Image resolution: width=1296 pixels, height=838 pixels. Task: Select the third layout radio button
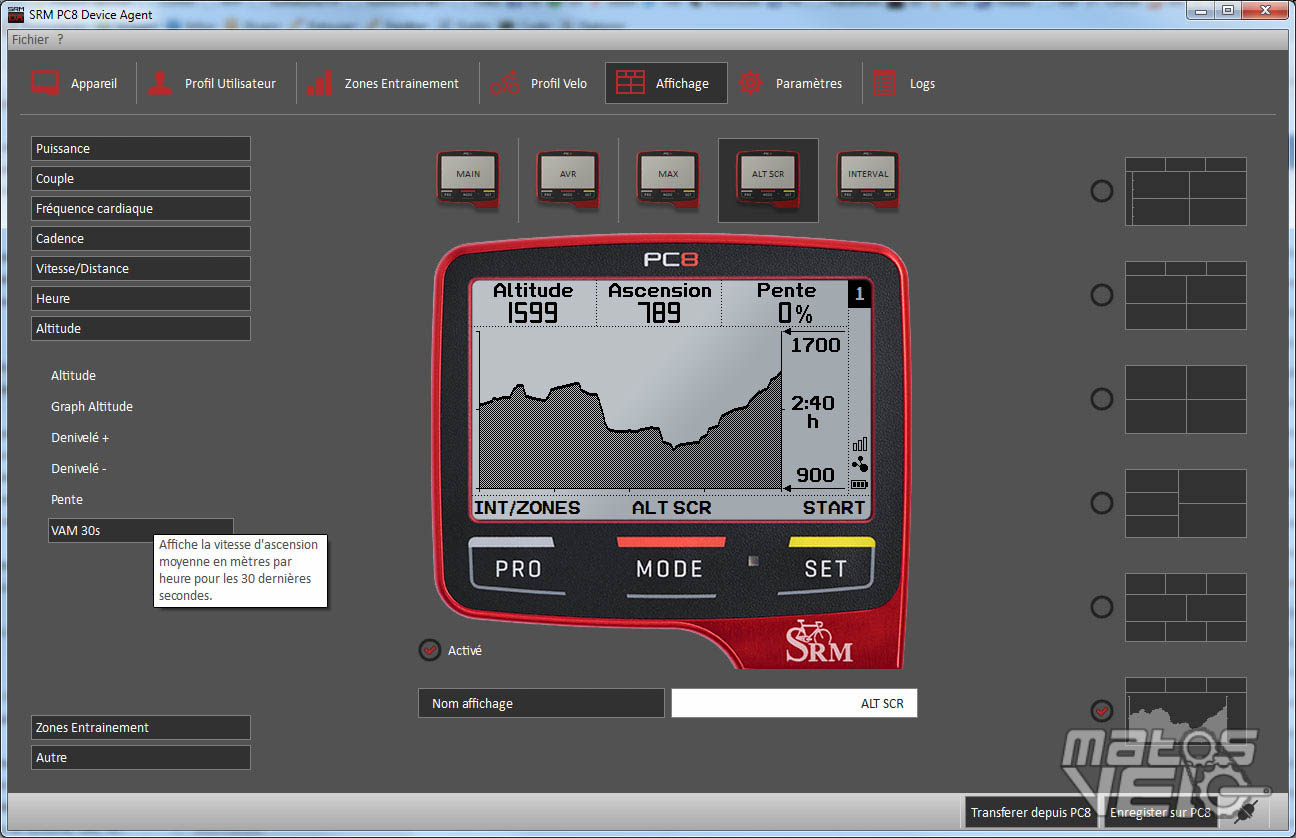tap(1101, 399)
